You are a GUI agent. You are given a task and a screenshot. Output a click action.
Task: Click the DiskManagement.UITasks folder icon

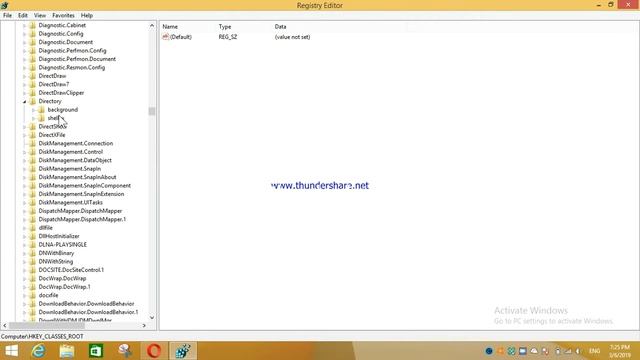click(33, 202)
